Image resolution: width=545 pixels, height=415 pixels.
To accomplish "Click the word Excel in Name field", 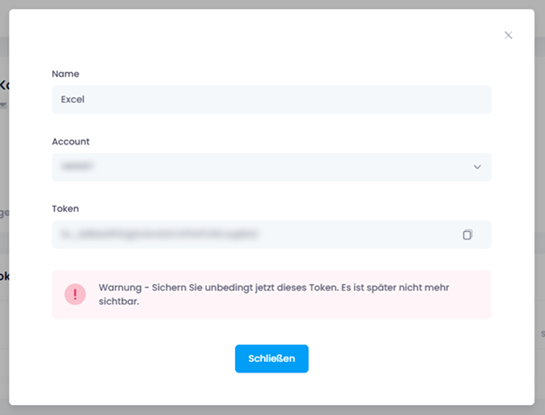I will tap(73, 99).
